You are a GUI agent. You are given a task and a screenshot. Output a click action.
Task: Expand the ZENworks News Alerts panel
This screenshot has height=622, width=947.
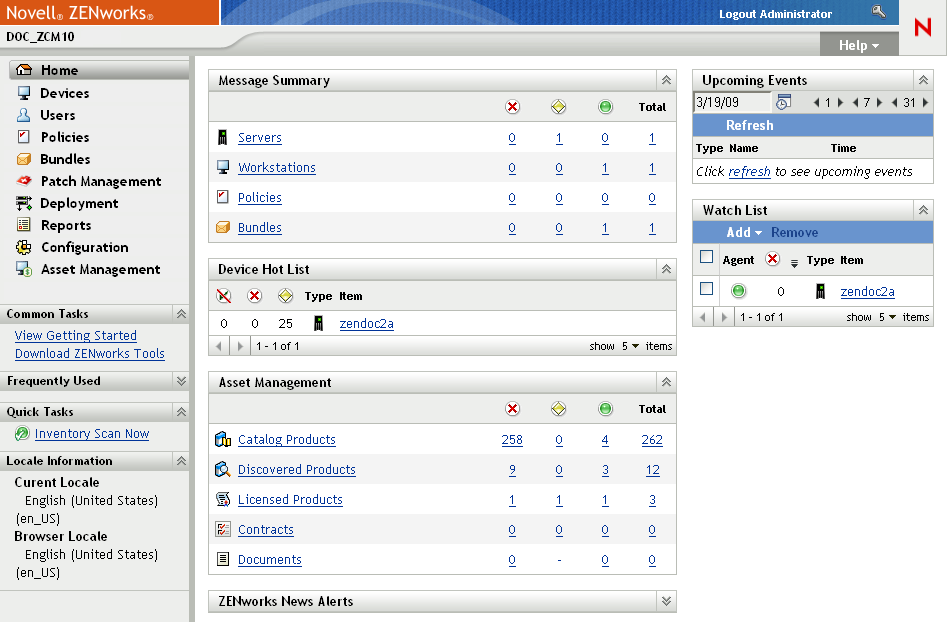pos(666,601)
